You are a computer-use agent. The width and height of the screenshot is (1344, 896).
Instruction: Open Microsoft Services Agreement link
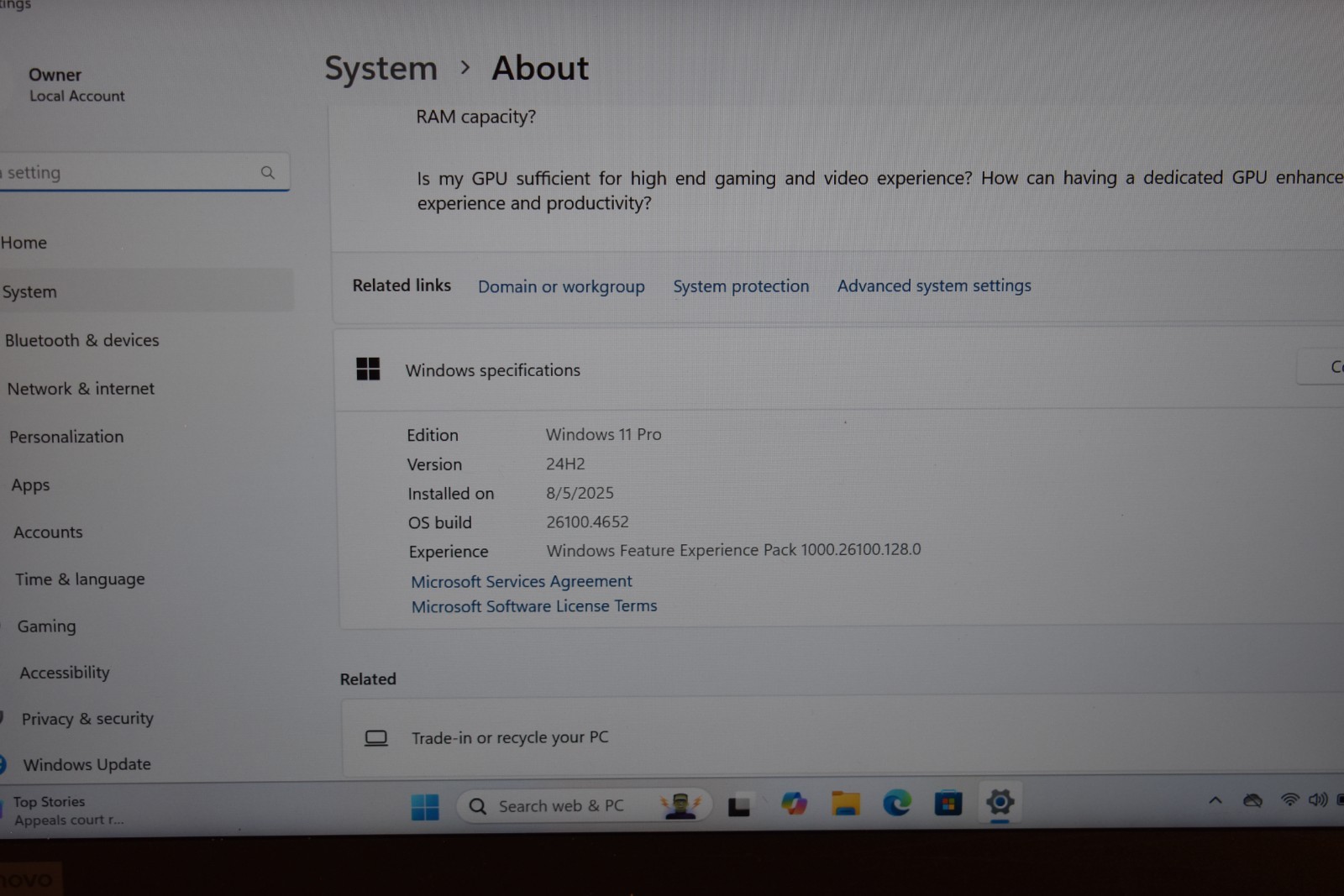522,581
